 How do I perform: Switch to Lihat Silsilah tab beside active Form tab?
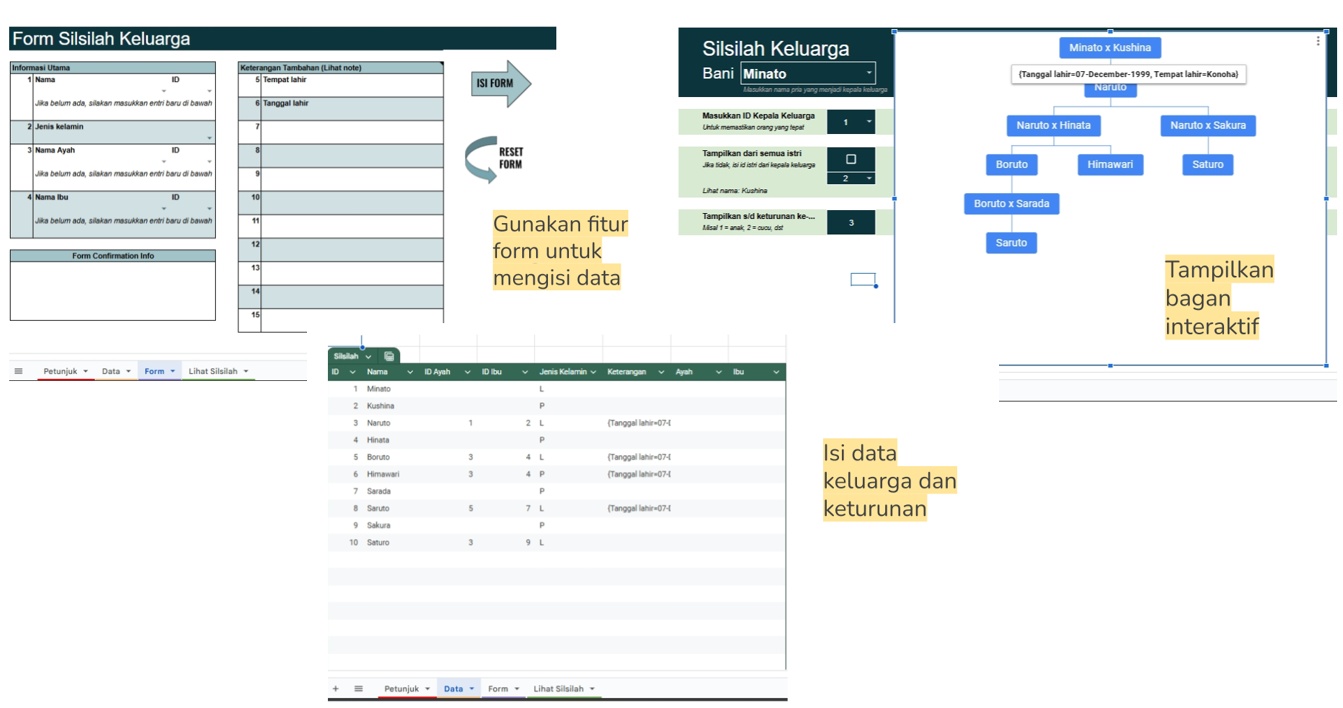(x=217, y=371)
